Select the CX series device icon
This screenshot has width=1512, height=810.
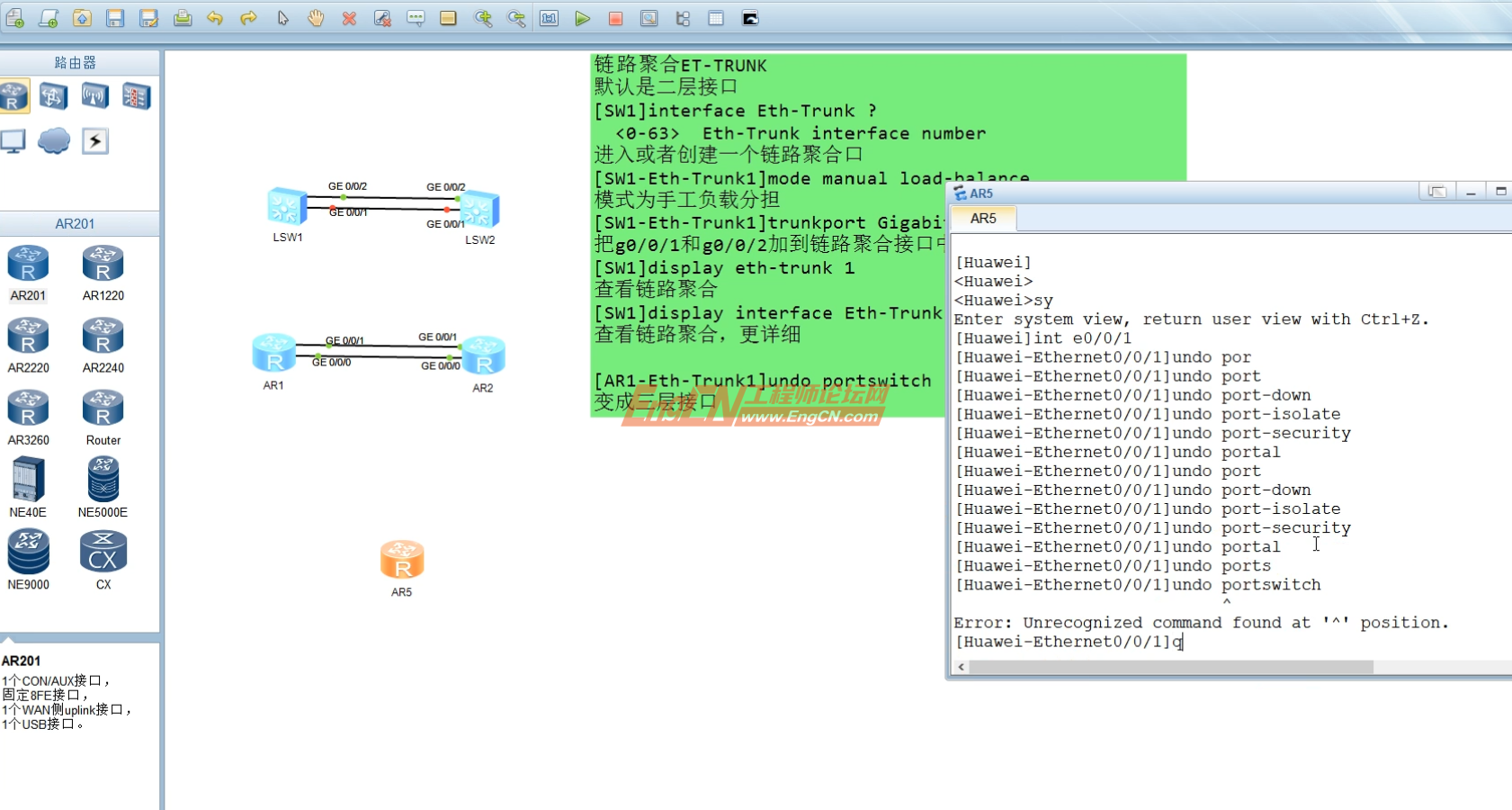click(x=102, y=551)
